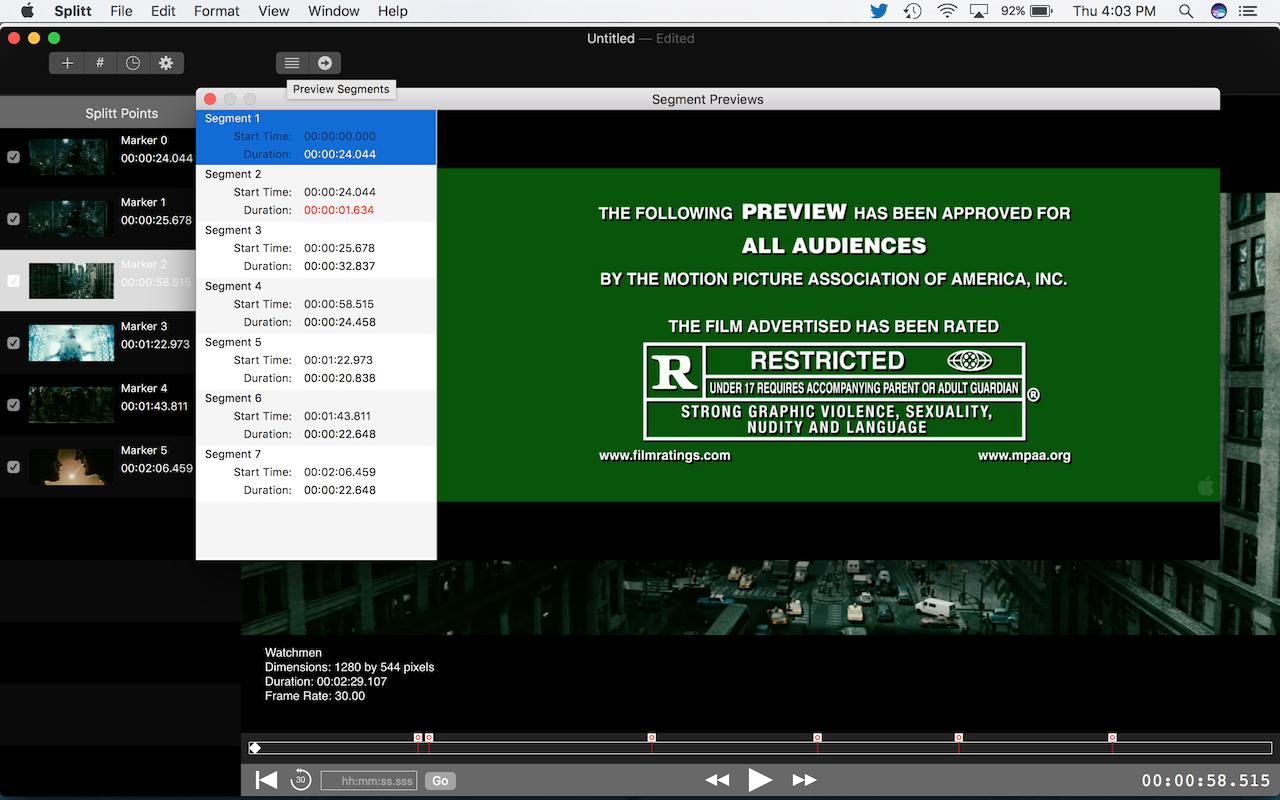The width and height of the screenshot is (1280, 800).
Task: Select Segment 3 in preview list
Action: pos(316,249)
